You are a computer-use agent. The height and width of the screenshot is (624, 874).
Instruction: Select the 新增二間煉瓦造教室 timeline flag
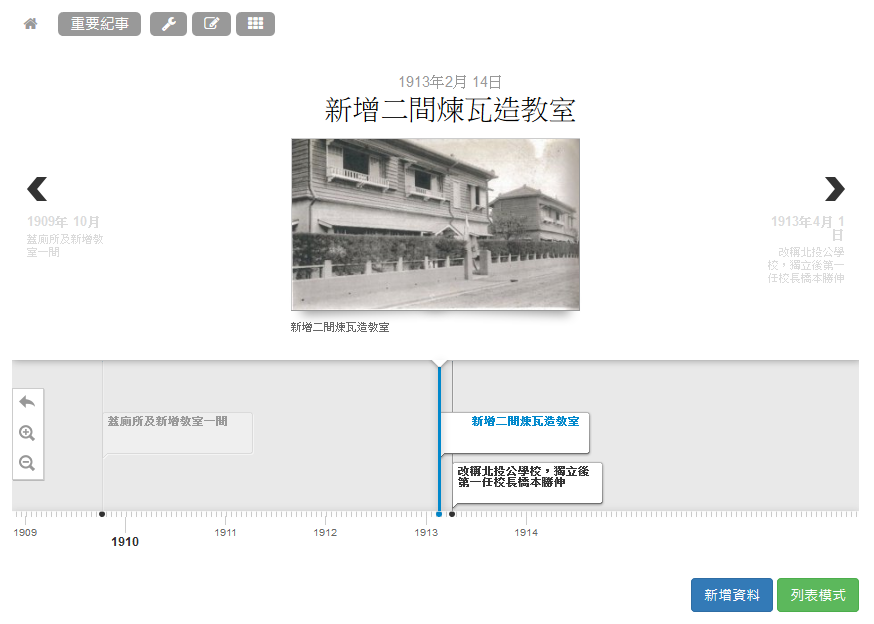524,422
